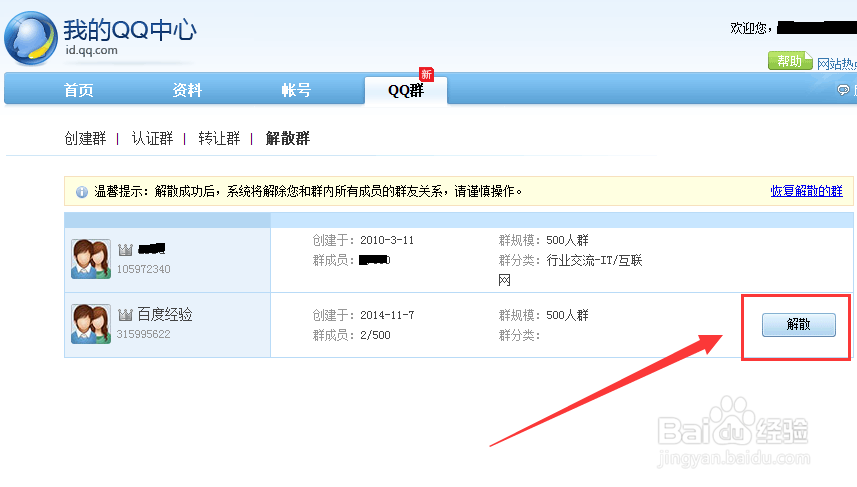Viewport: 857px width, 487px height.
Task: Click the 解散 button for 百度经验 group
Action: click(x=799, y=325)
